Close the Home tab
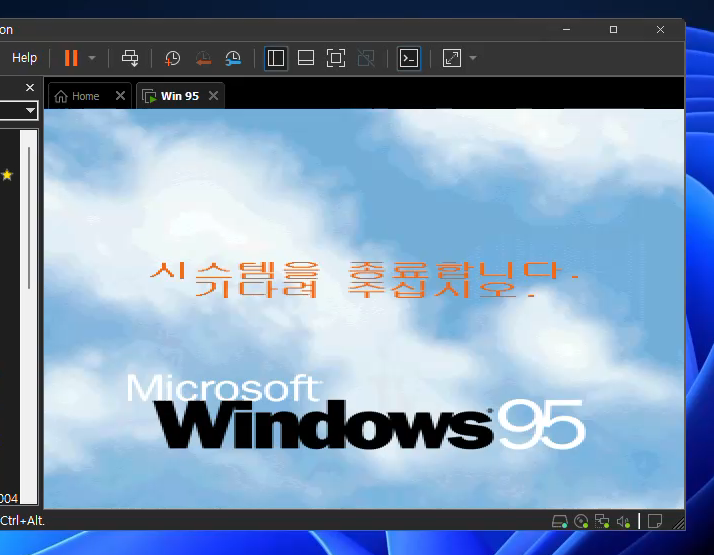Image resolution: width=714 pixels, height=555 pixels. [x=120, y=96]
